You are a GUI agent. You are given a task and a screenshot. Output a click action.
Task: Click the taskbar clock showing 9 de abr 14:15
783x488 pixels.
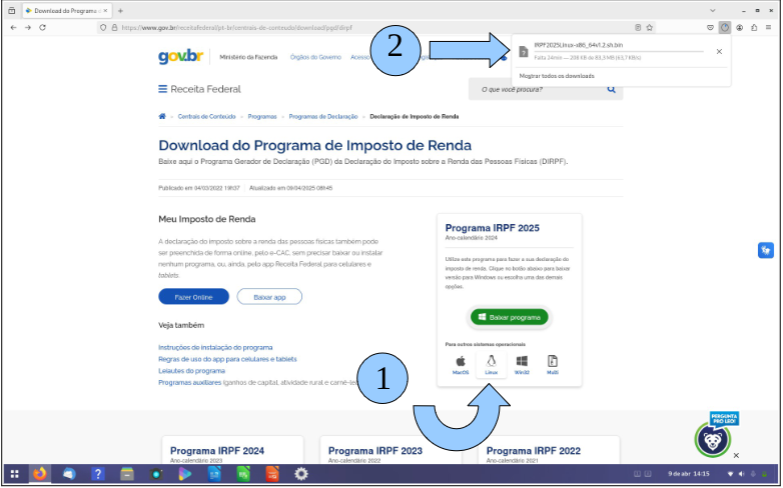pos(689,474)
